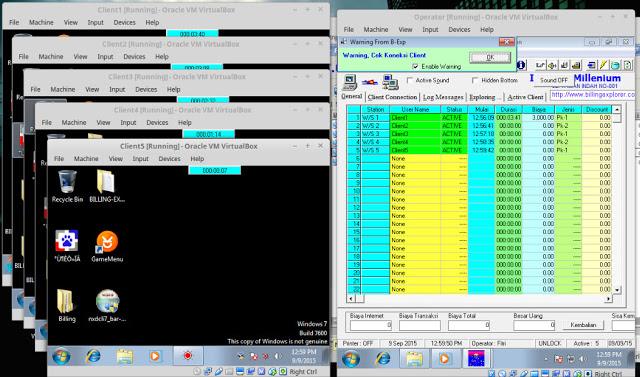Click the Kembalian button

point(583,325)
